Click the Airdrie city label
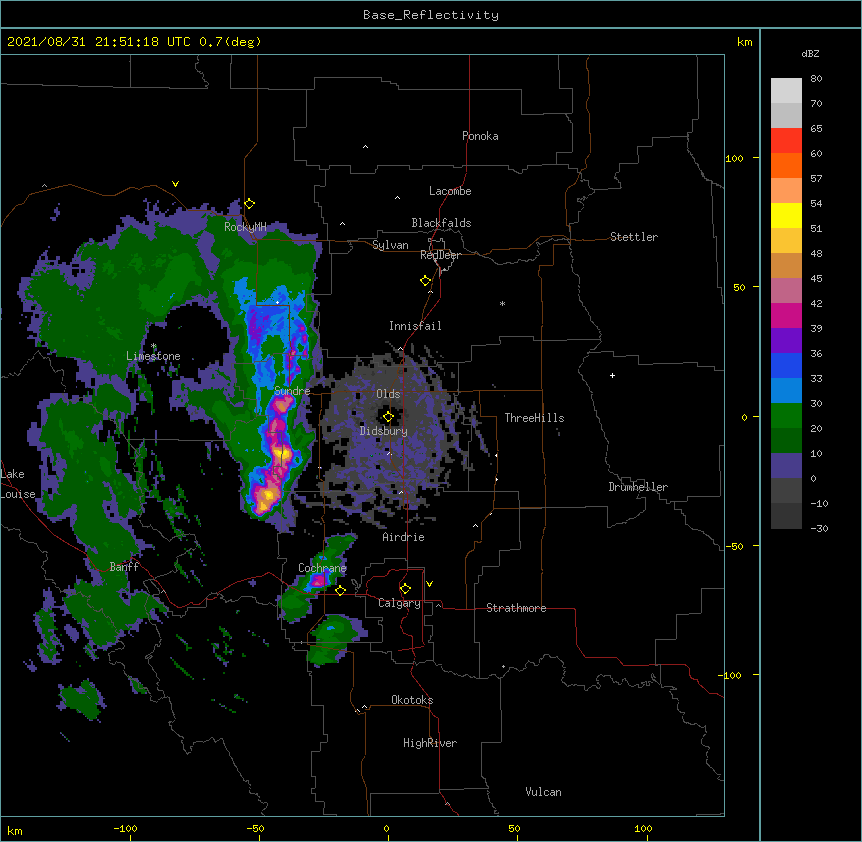The image size is (862, 842). (404, 537)
